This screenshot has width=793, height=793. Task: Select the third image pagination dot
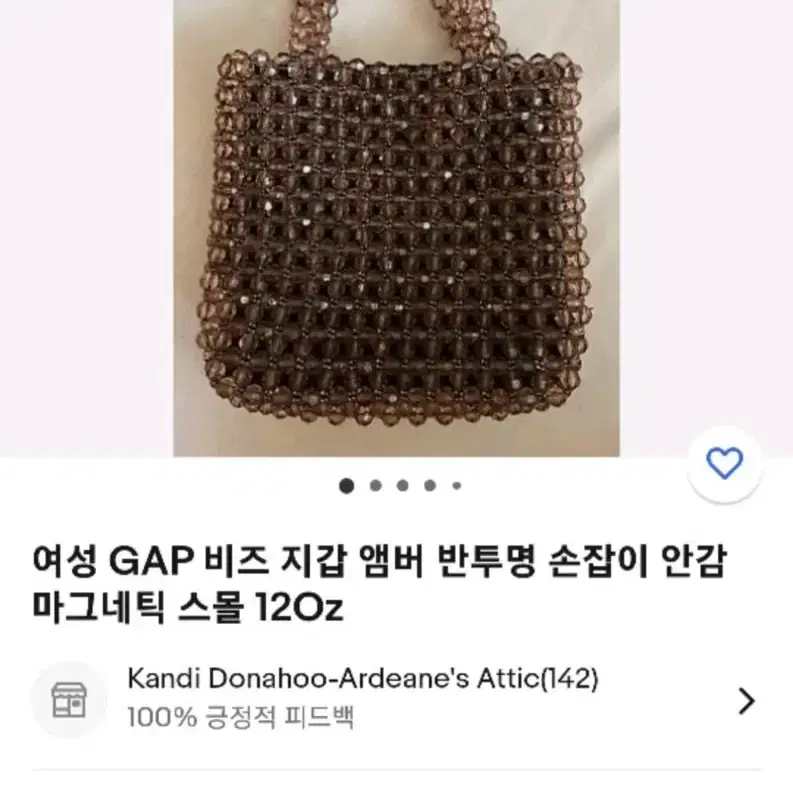pos(403,486)
